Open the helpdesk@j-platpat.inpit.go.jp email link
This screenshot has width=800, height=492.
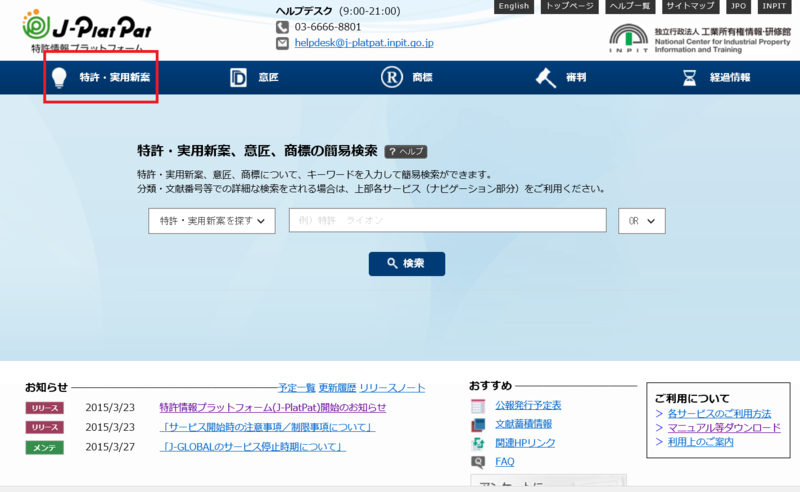point(364,43)
